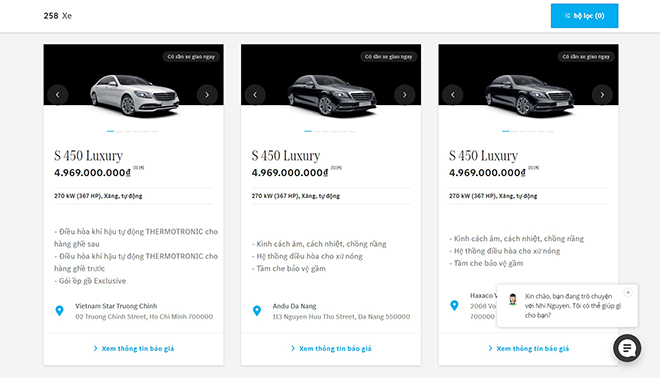
Task: Click the white S 450 Luxury car thumbnail
Action: pos(135,96)
